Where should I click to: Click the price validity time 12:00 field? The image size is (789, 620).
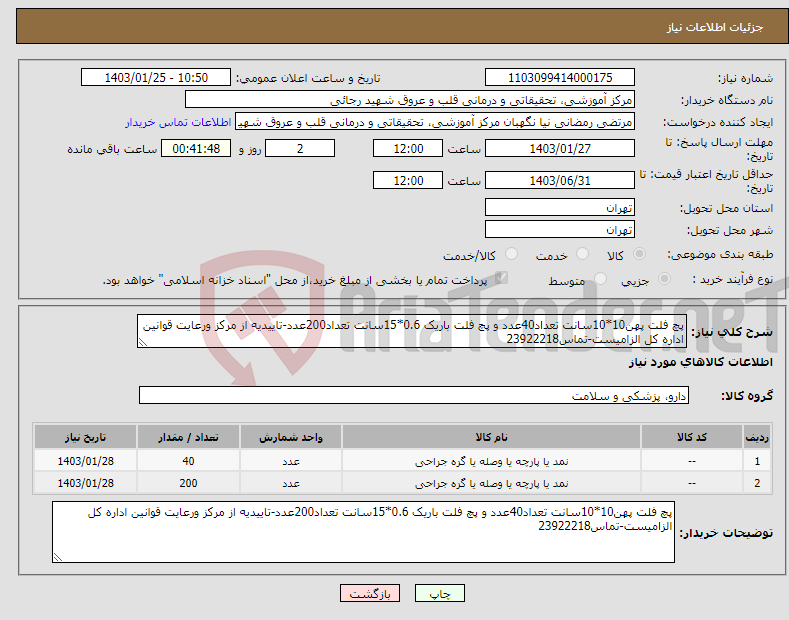[x=408, y=180]
